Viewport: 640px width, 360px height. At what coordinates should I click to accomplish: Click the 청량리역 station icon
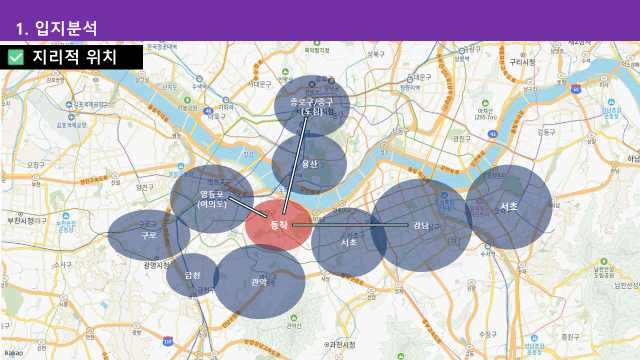point(409,80)
